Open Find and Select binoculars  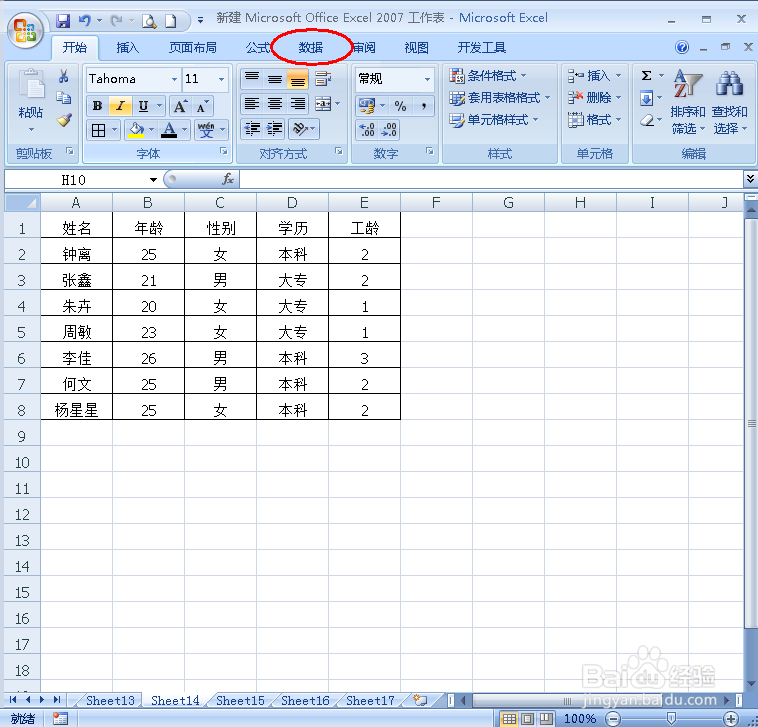[729, 102]
